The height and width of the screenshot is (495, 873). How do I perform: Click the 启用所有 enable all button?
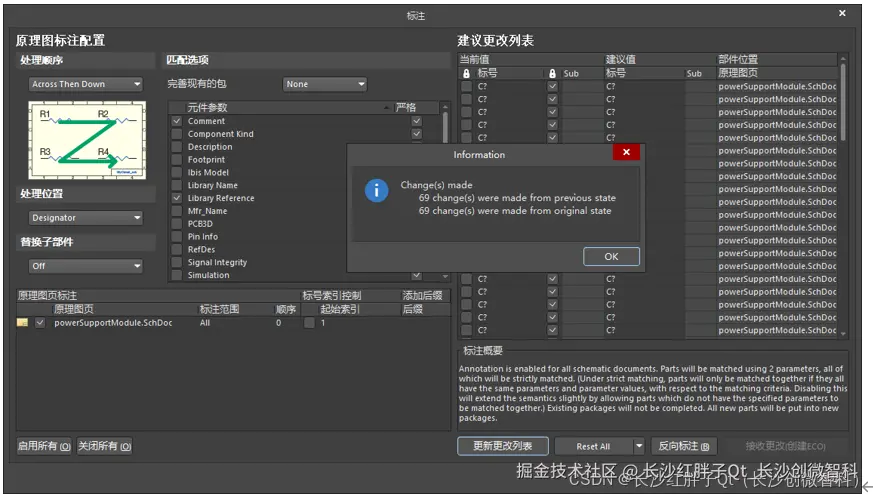pos(44,446)
